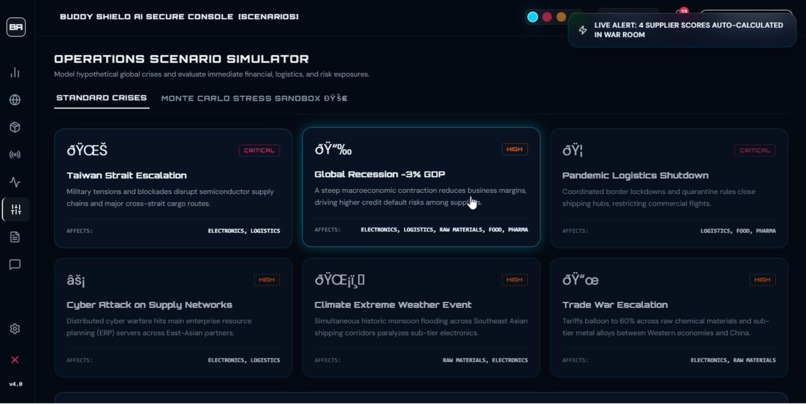Click the red notification count badge
The width and height of the screenshot is (806, 404).
click(684, 11)
